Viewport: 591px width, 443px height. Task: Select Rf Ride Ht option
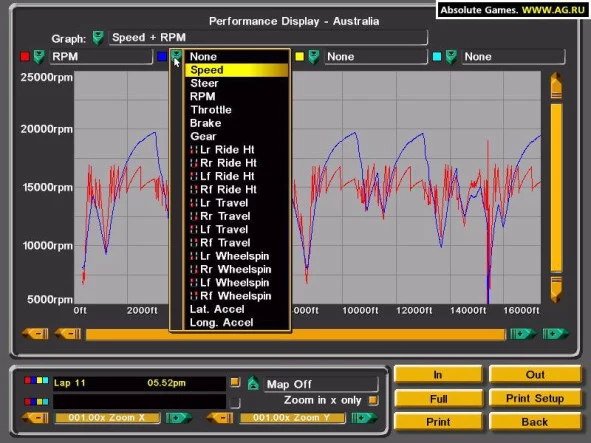point(237,189)
